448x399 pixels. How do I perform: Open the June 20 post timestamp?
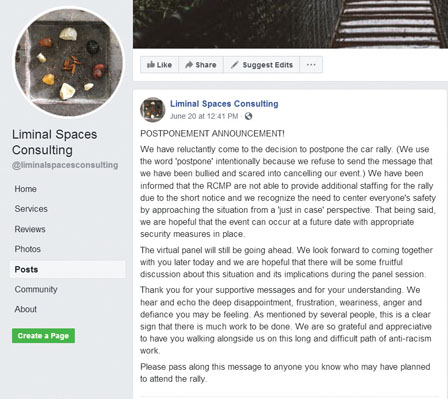click(x=204, y=116)
